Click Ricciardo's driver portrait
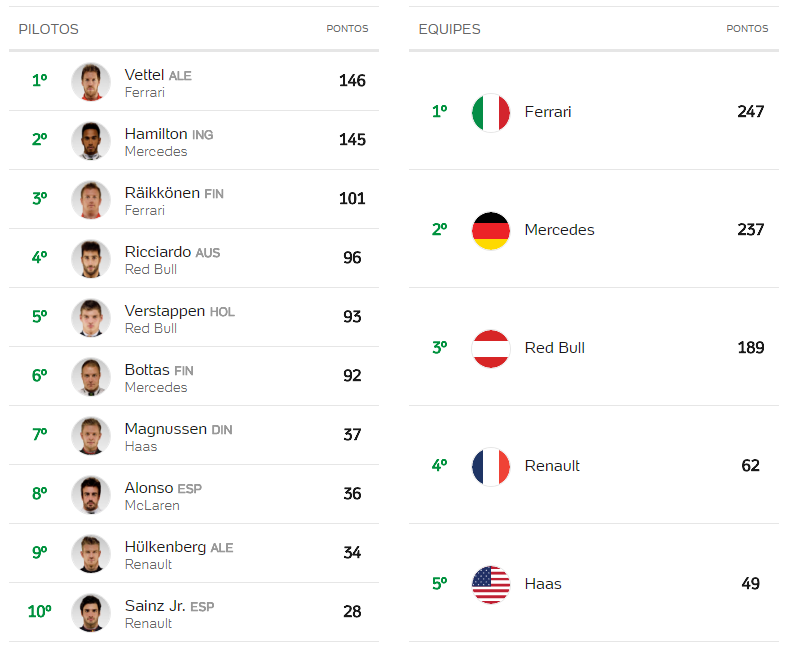The width and height of the screenshot is (785, 646). tap(91, 259)
